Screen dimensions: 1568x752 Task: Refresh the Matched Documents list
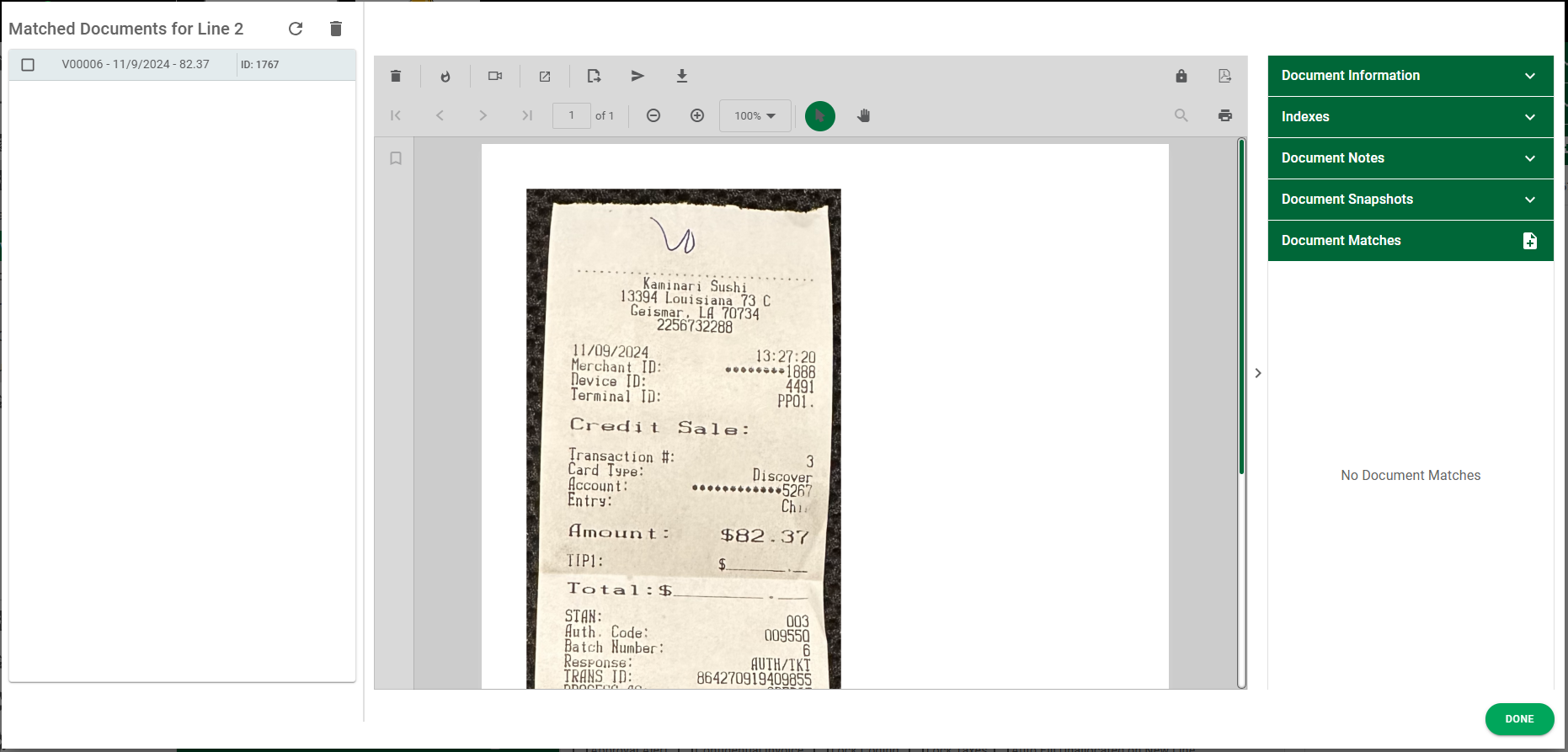click(x=296, y=29)
